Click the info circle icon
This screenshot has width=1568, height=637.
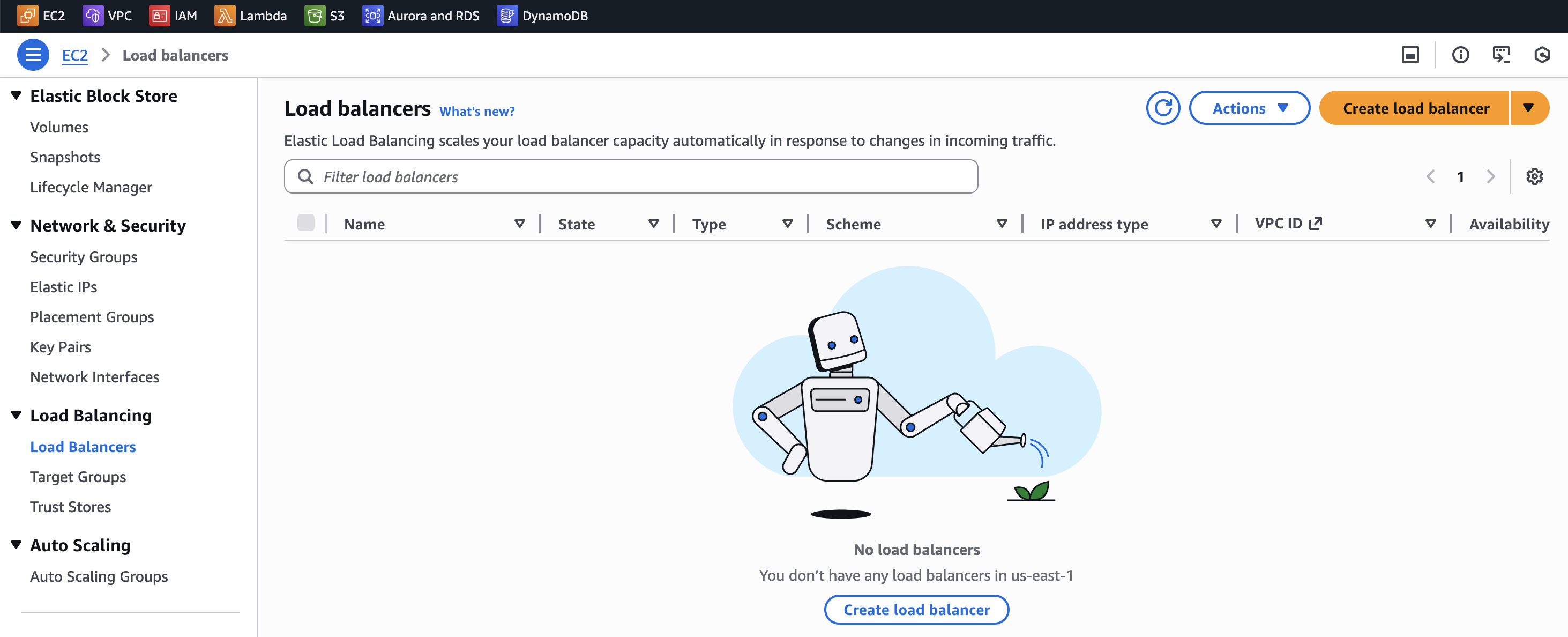pyautogui.click(x=1460, y=55)
